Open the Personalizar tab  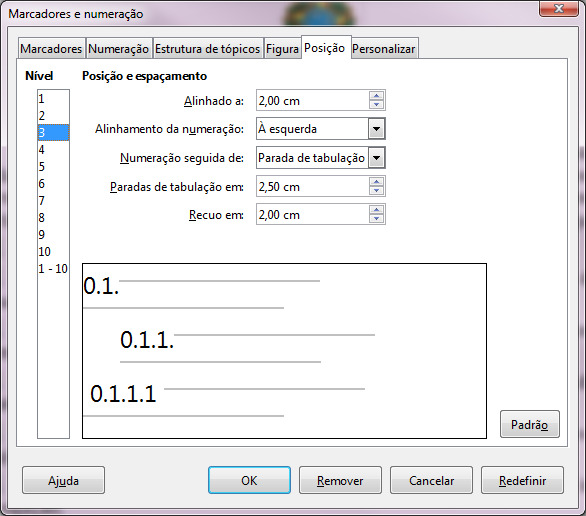(384, 49)
